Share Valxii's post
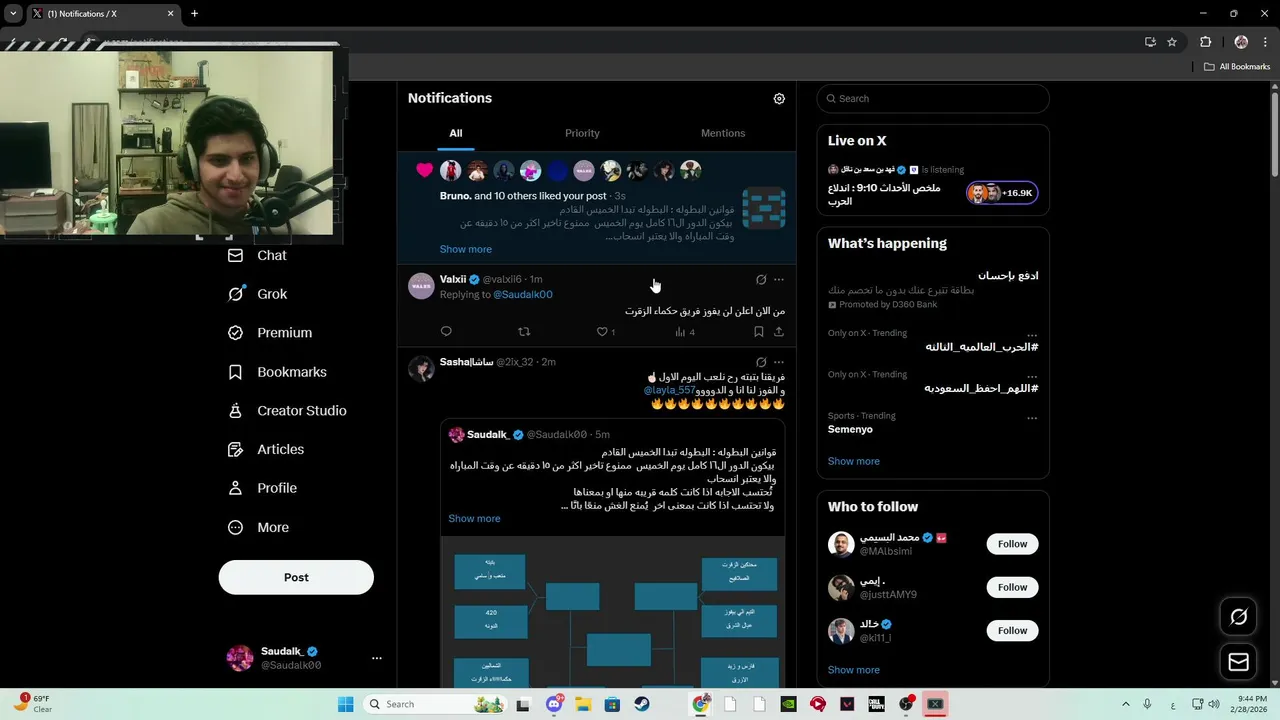The image size is (1280, 720). (779, 332)
